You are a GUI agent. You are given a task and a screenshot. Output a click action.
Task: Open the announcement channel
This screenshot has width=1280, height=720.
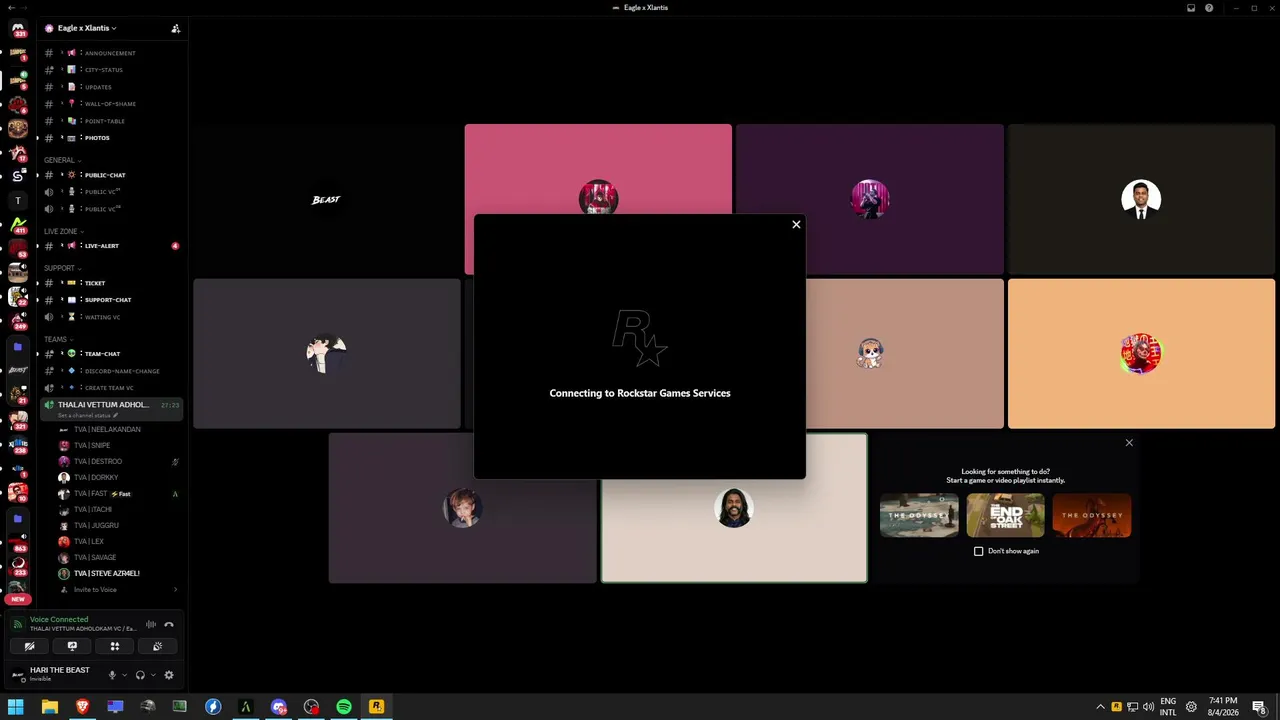[x=111, y=53]
